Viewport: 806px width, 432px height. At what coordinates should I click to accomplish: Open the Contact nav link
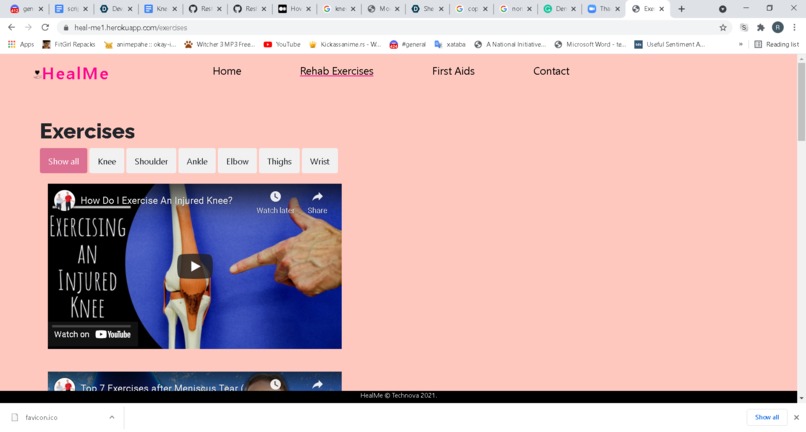point(551,71)
